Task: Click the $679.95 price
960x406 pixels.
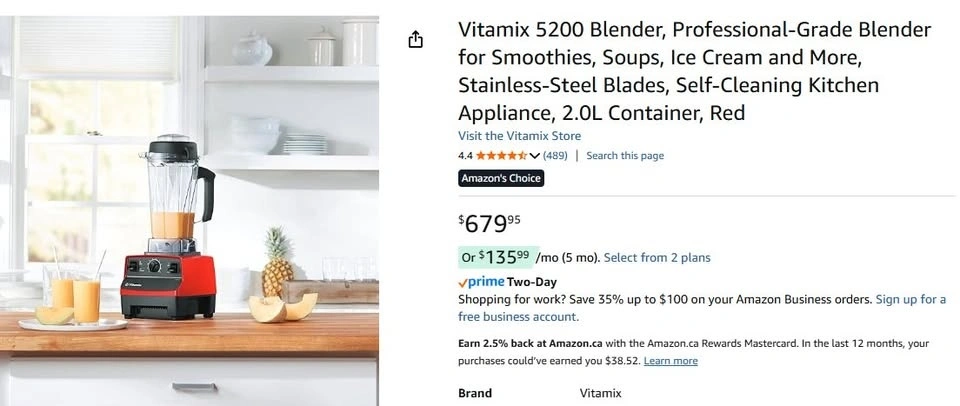Action: [490, 223]
